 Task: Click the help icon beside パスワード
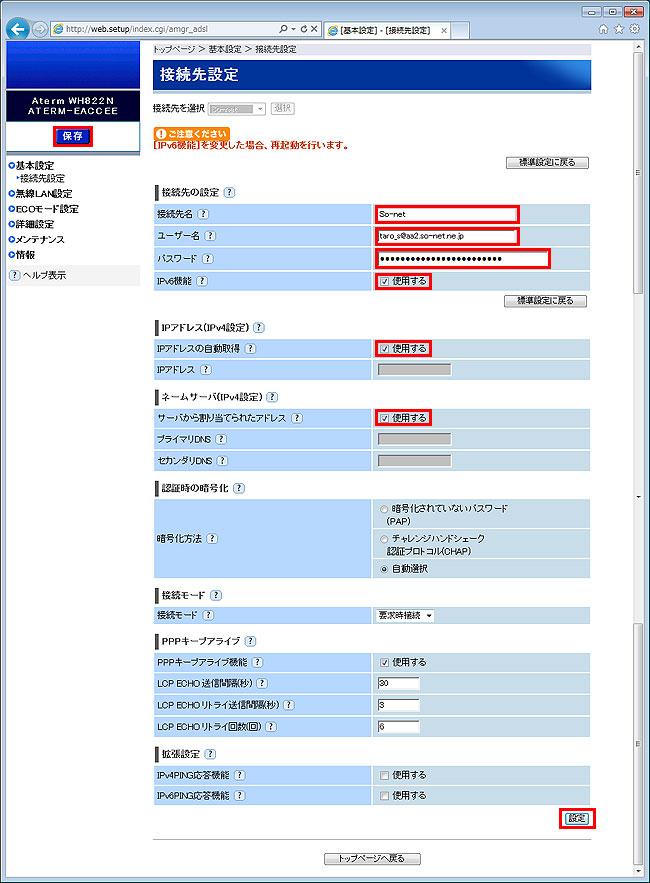pos(203,259)
